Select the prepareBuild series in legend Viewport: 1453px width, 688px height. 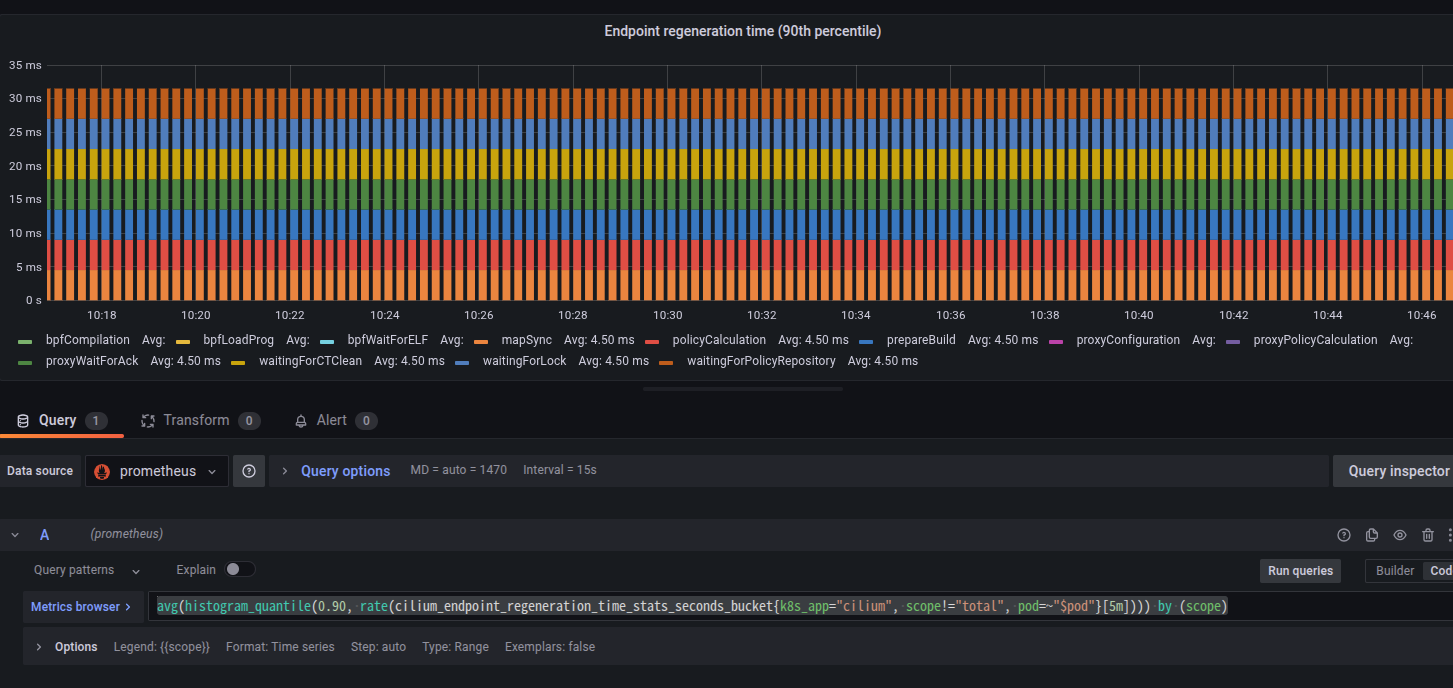pyautogui.click(x=921, y=340)
